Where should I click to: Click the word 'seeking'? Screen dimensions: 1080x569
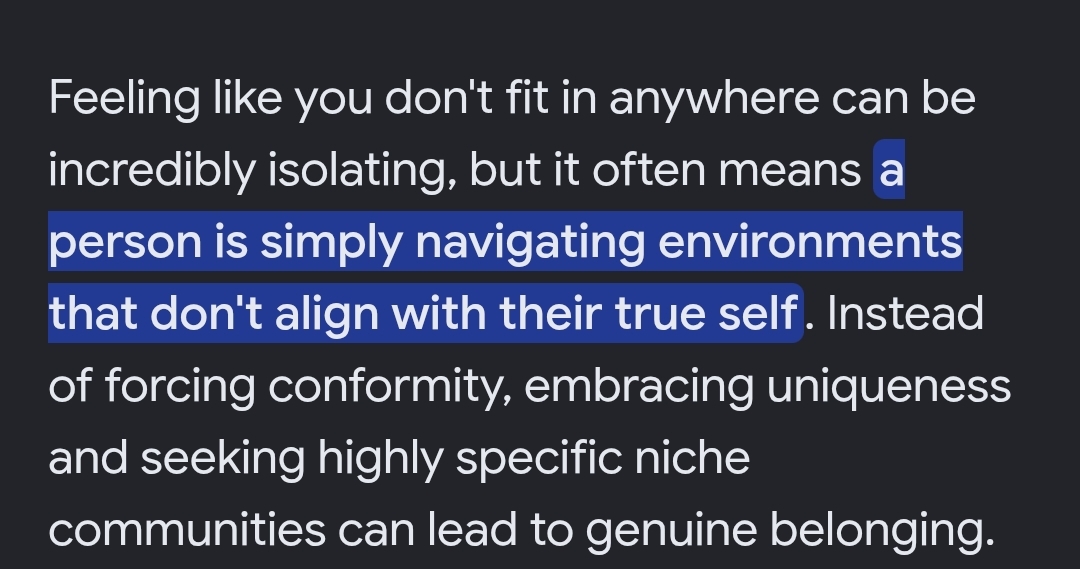[222, 457]
